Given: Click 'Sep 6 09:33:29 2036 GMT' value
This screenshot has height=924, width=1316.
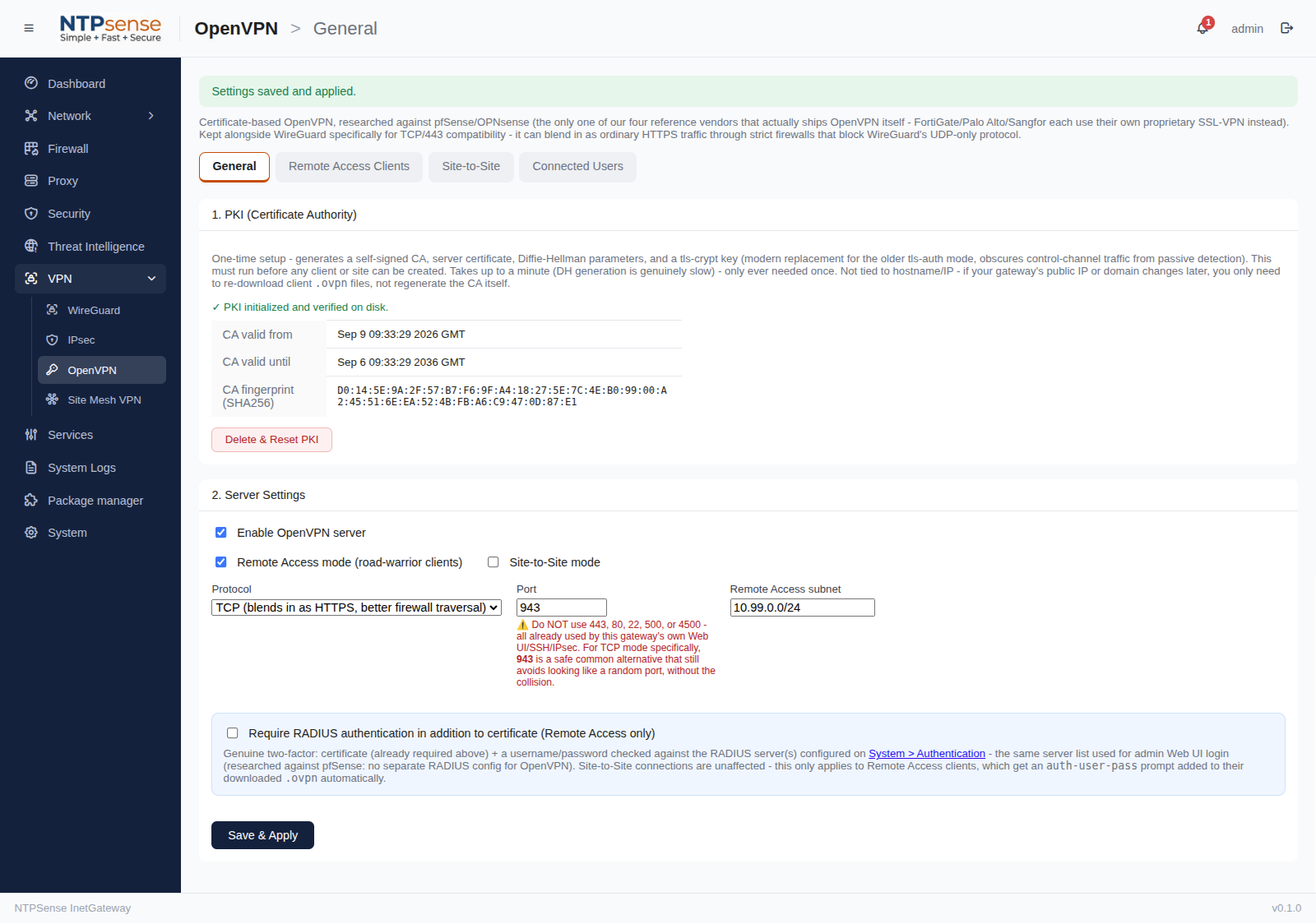Looking at the screenshot, I should 401,363.
